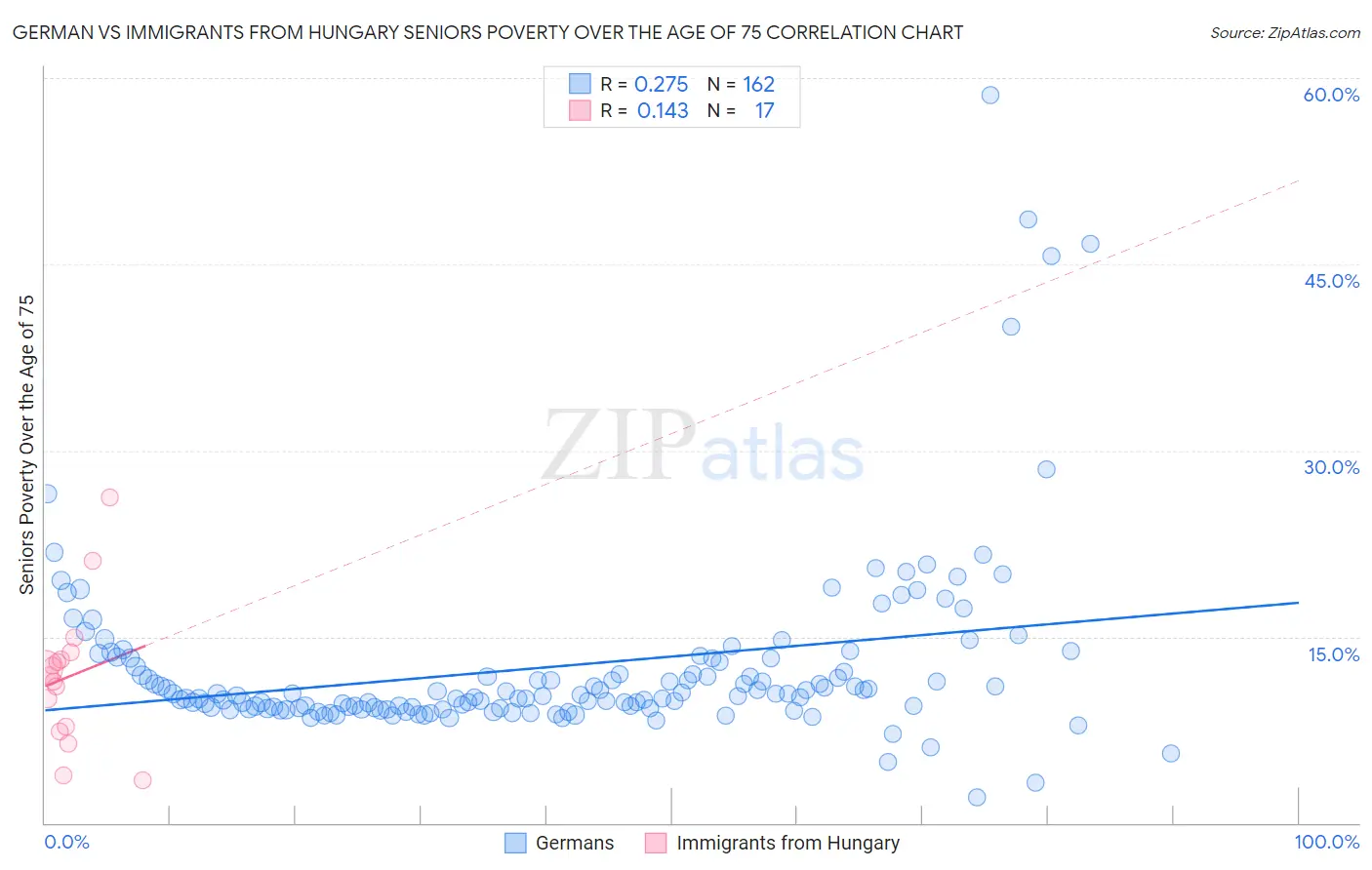Click the pink swatch beside R = 0.143
Viewport: 1372px width, 870px height.
(x=581, y=110)
